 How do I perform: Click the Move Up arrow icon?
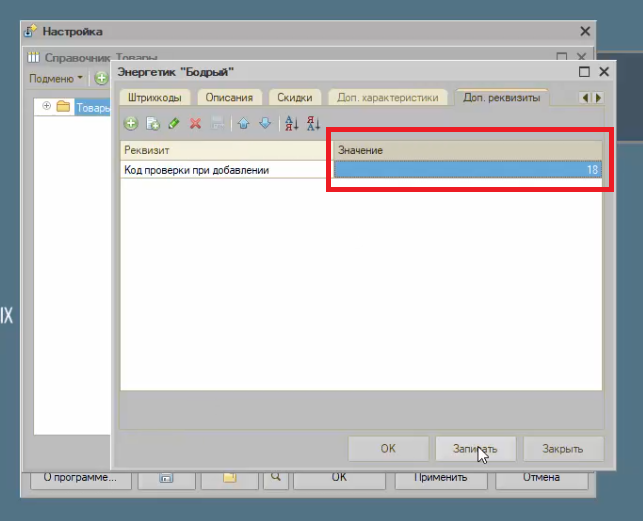(x=243, y=123)
